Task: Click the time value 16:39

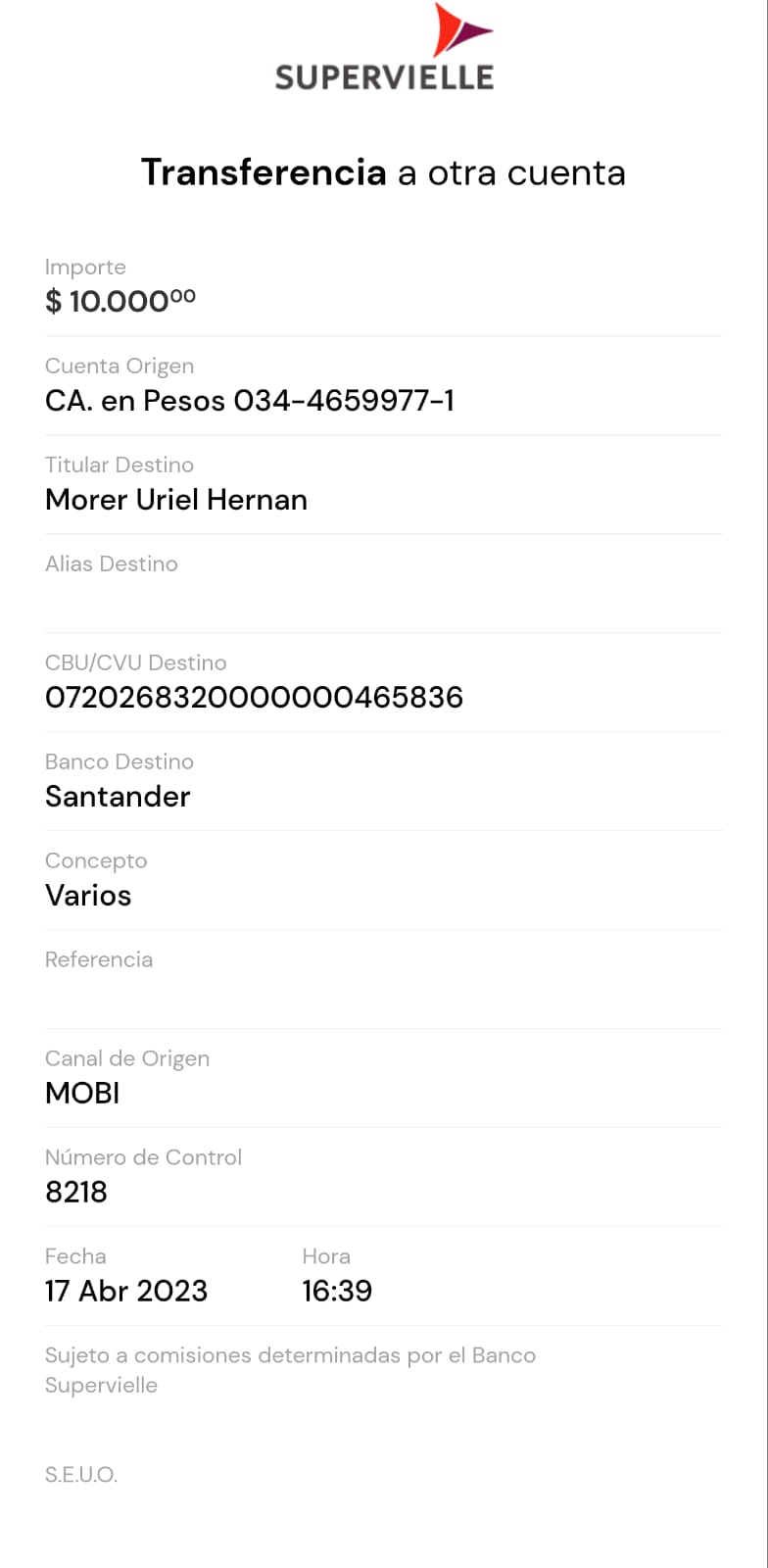Action: point(337,1292)
